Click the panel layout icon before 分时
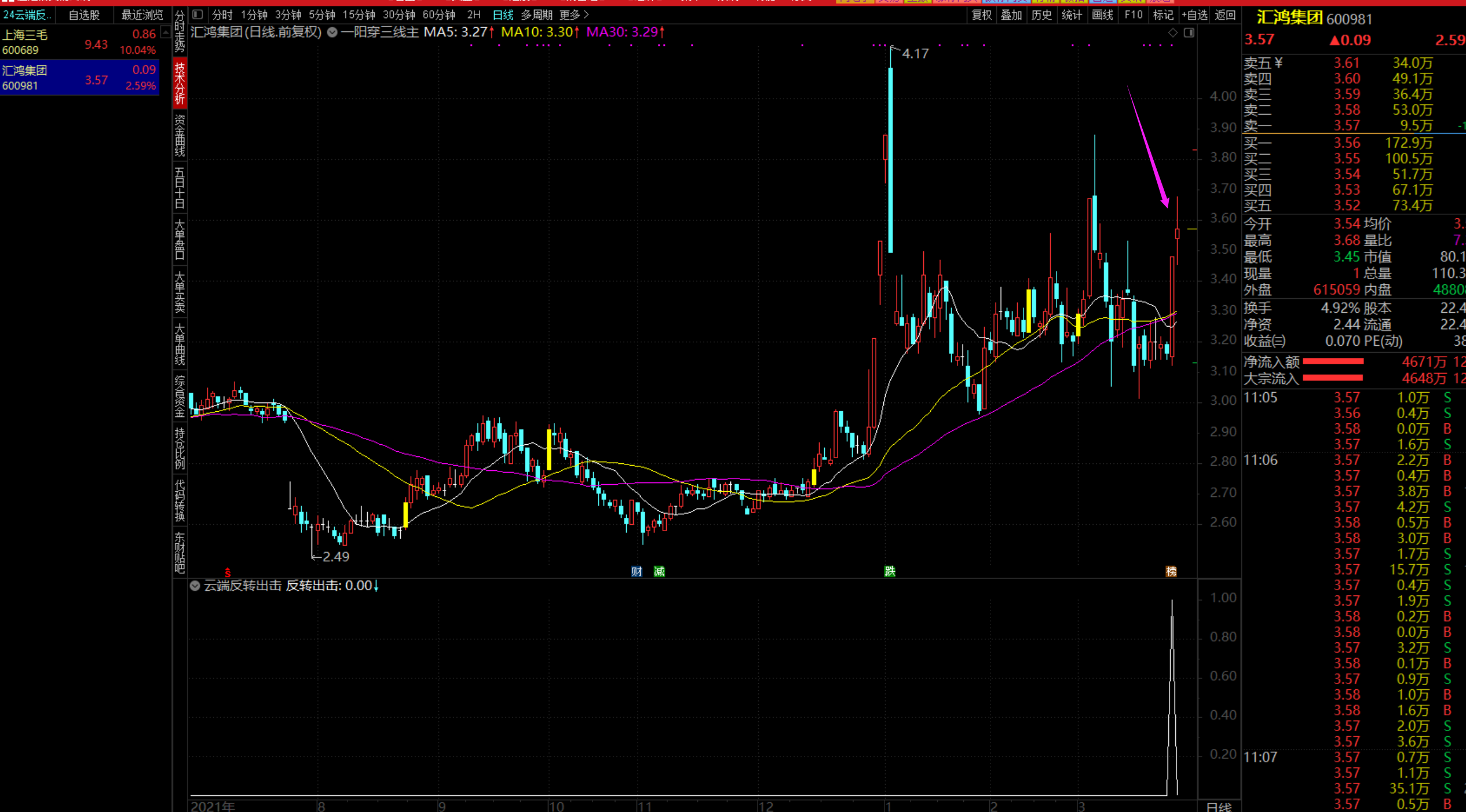Viewport: 1466px width, 812px height. [198, 14]
